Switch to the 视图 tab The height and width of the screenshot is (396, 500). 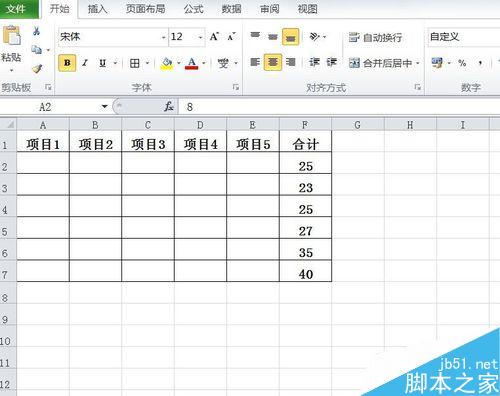(x=307, y=9)
